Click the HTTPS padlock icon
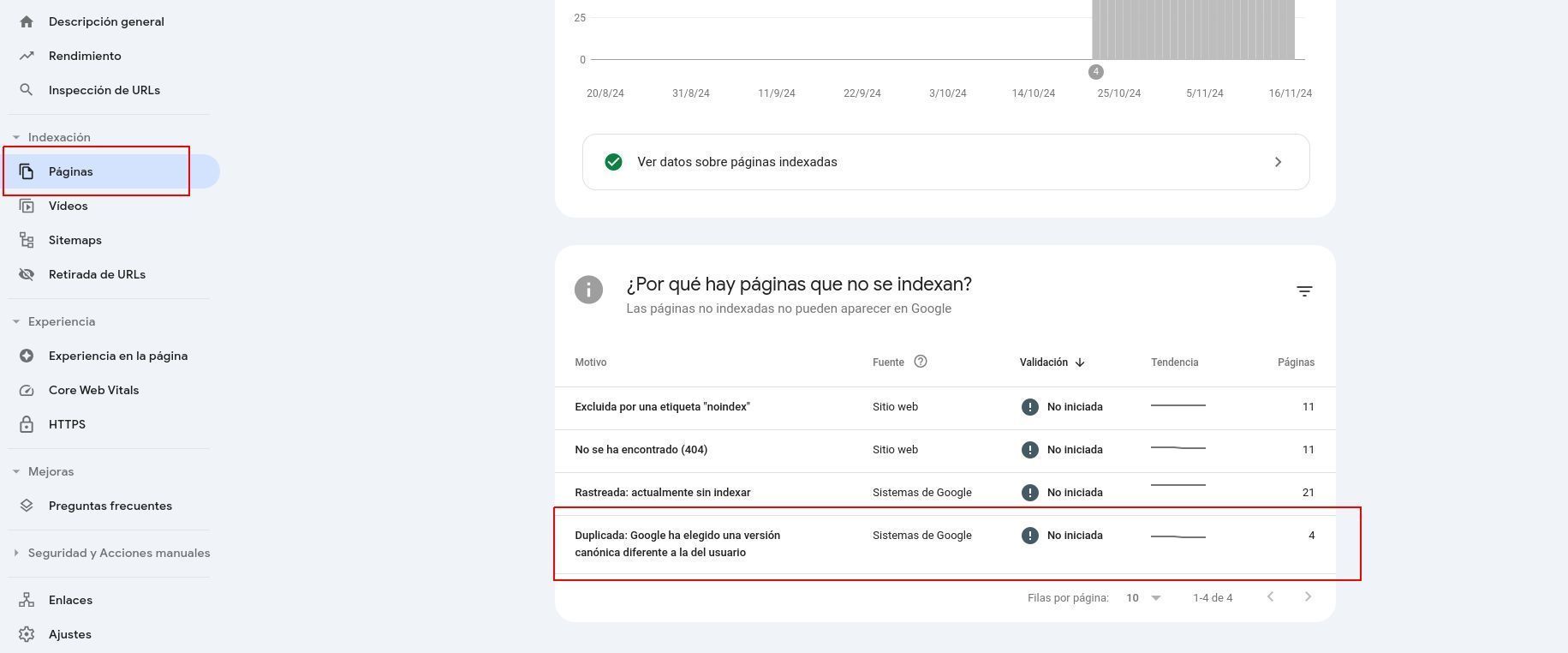This screenshot has width=1568, height=653. [x=27, y=424]
